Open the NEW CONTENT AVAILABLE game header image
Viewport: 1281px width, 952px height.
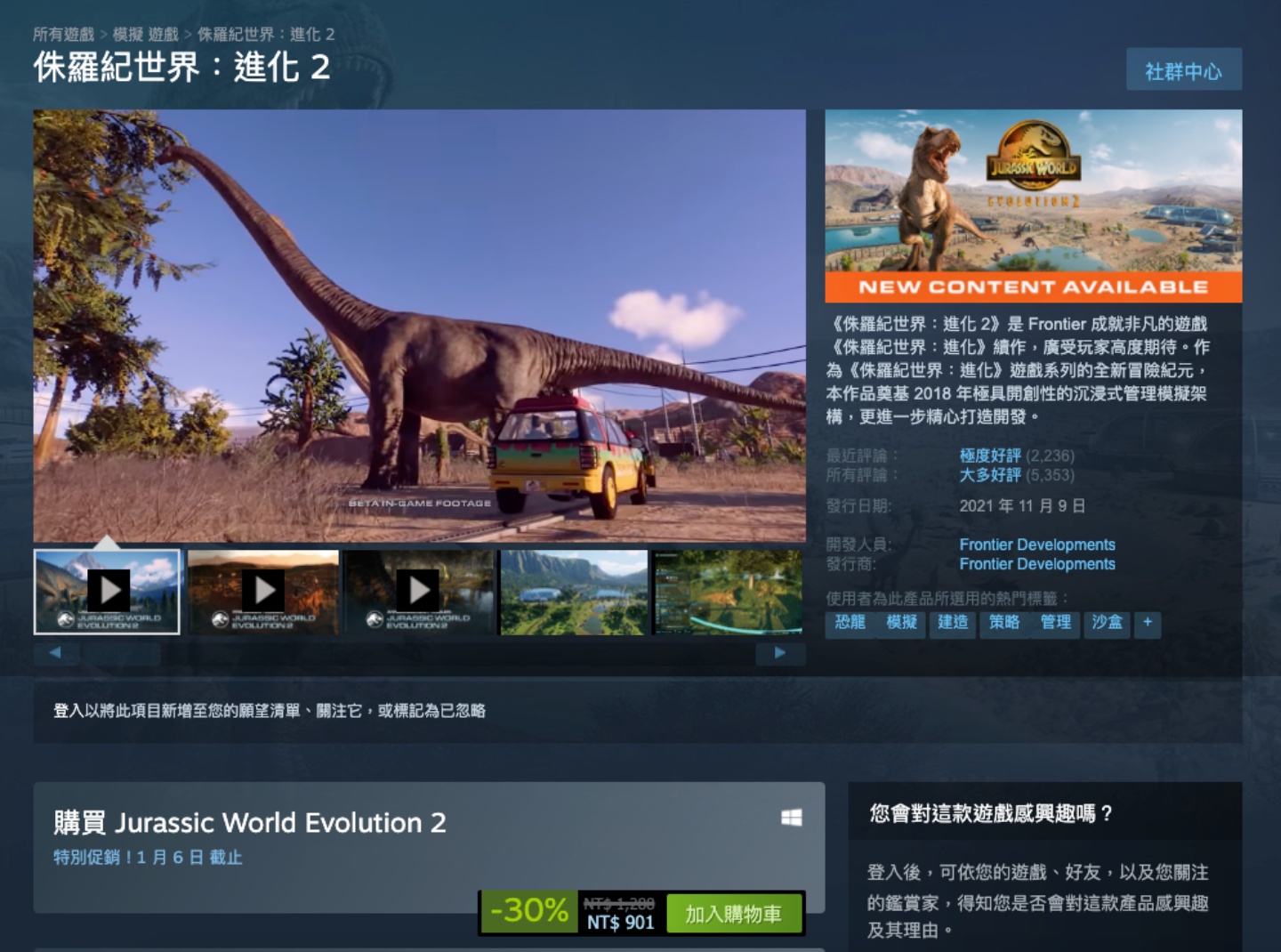(1034, 206)
